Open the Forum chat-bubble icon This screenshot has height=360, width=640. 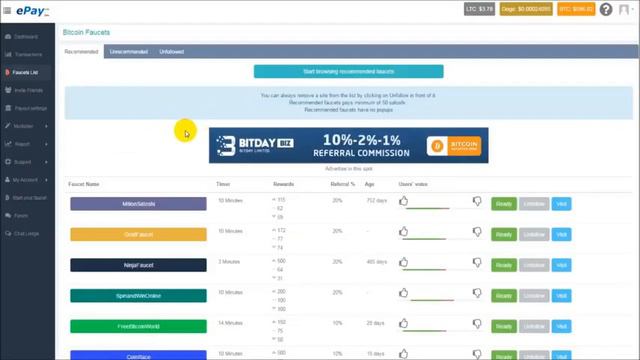[8, 216]
